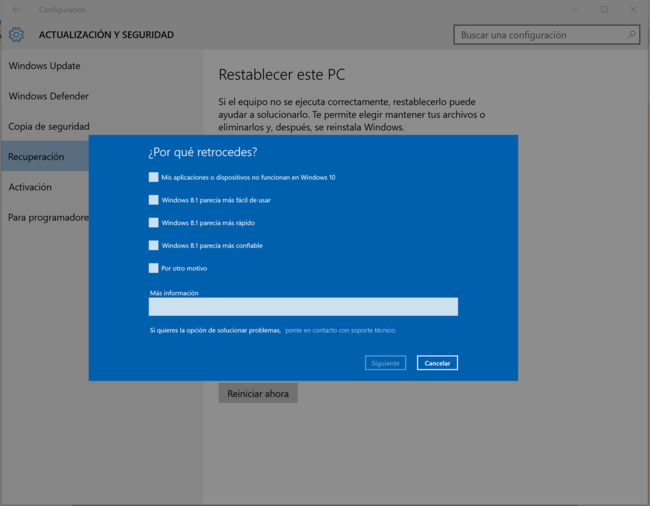The height and width of the screenshot is (506, 650).
Task: Open 'ponte en contacto con soporte técnico' link
Action: pos(340,330)
